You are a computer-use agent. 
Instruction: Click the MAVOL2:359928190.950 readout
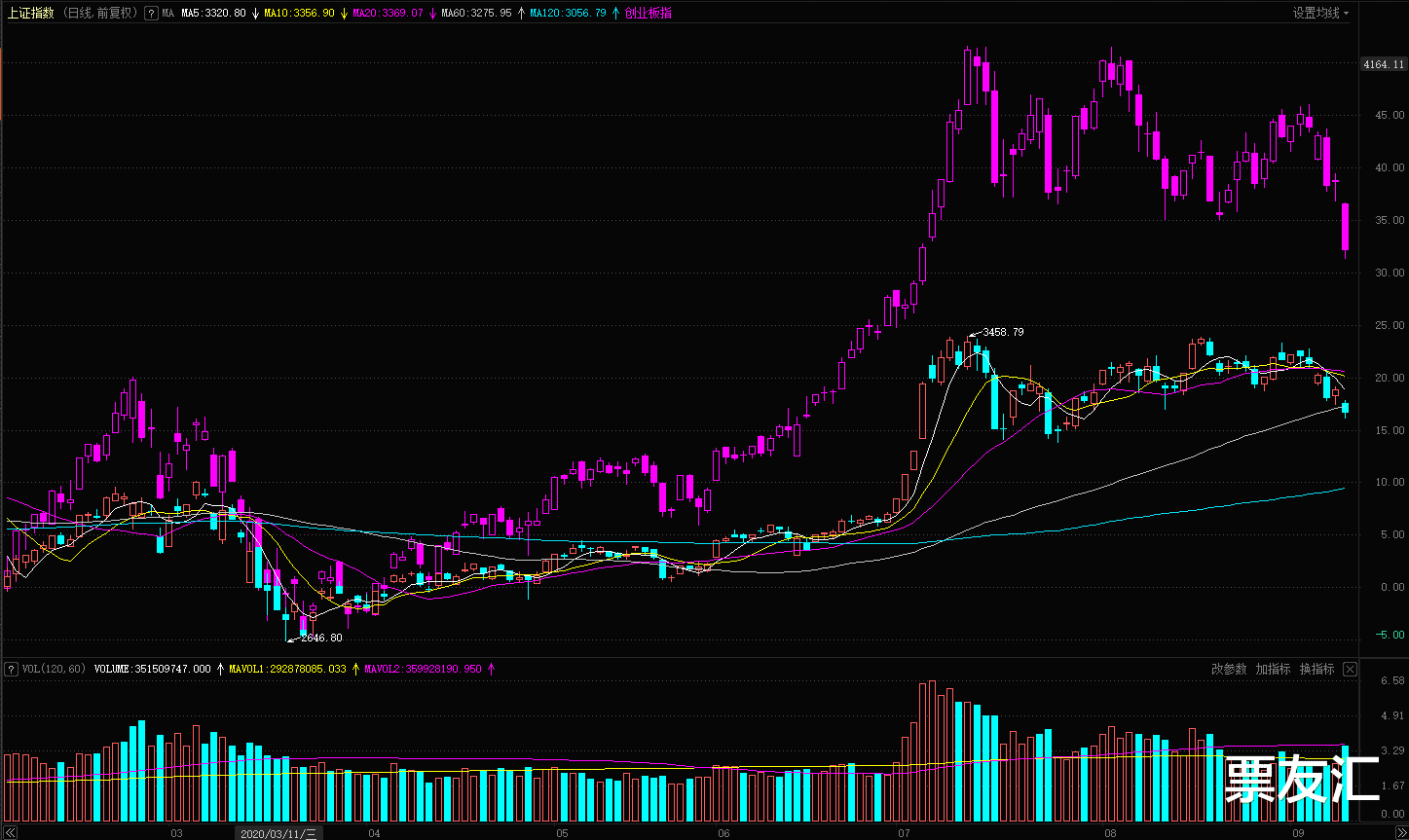click(x=423, y=669)
